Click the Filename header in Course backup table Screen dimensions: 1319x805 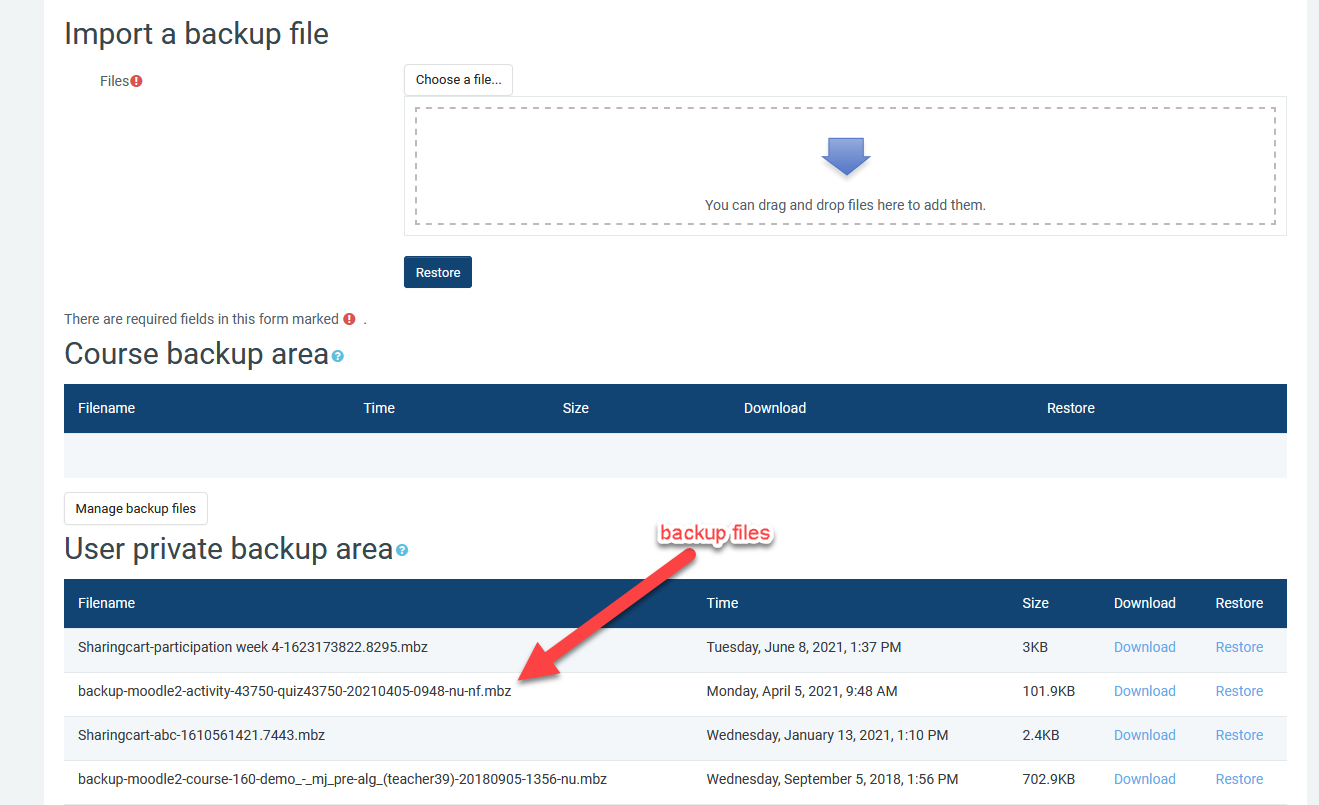click(x=106, y=408)
